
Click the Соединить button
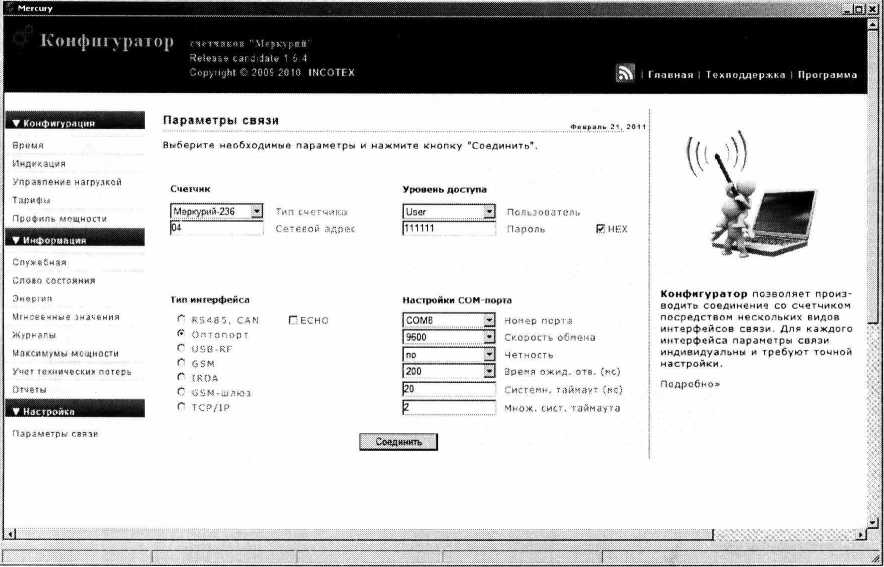pyautogui.click(x=398, y=442)
